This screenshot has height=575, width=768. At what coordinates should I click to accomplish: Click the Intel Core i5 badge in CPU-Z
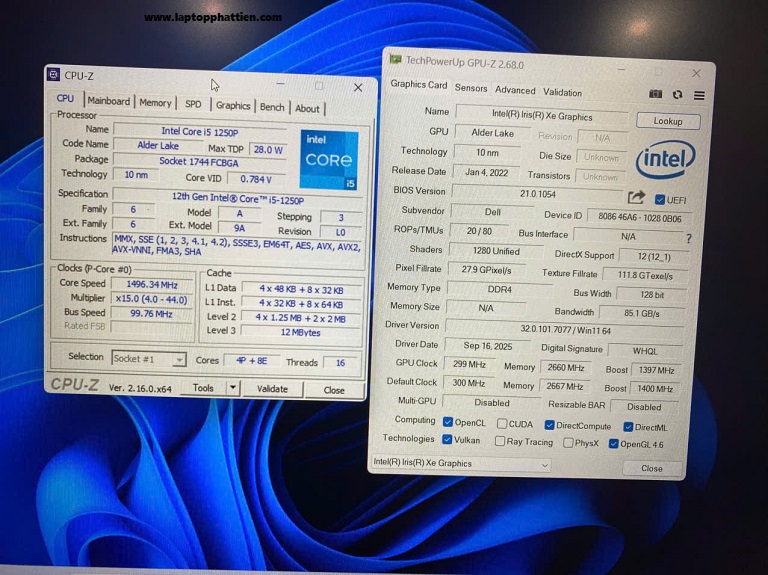(x=329, y=159)
